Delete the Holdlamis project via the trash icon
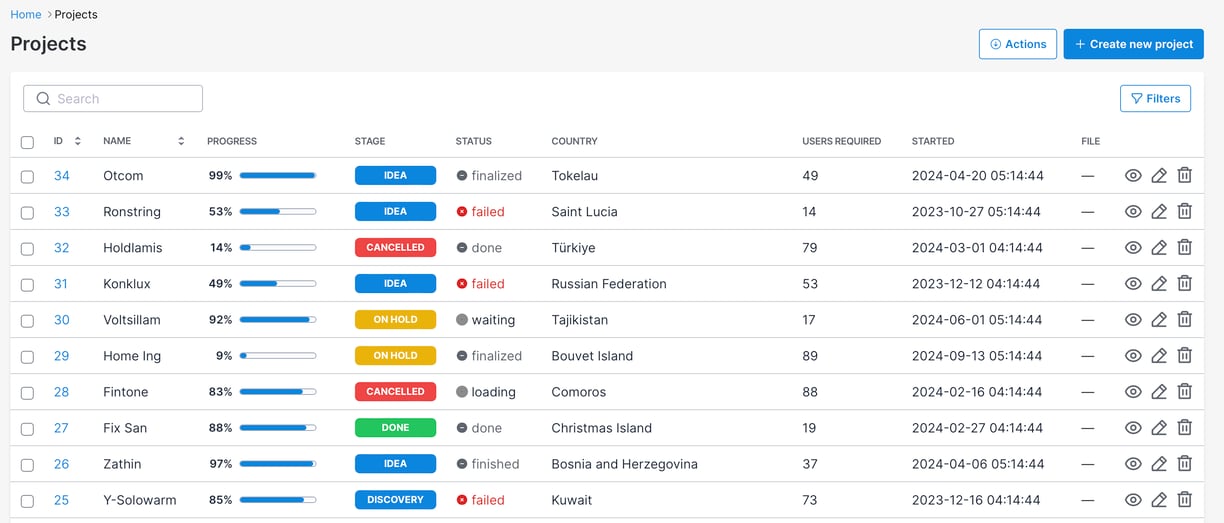1224x523 pixels. tap(1184, 247)
